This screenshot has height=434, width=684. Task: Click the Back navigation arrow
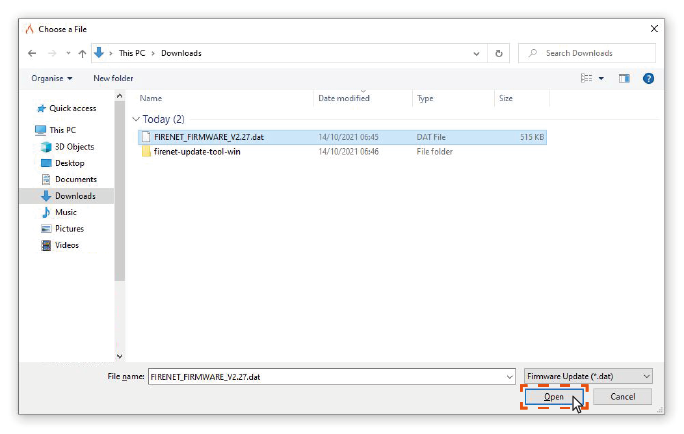[x=32, y=53]
